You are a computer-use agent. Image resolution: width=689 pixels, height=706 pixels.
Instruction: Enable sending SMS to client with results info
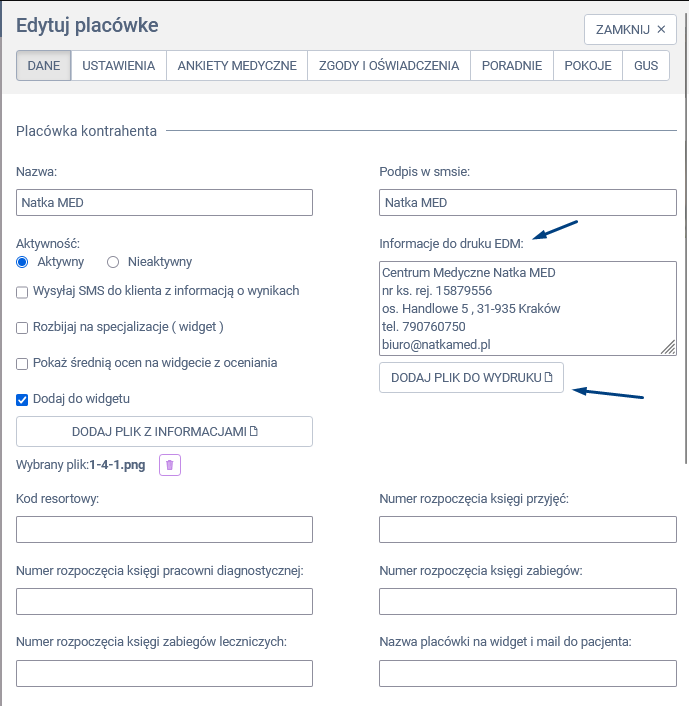point(23,292)
